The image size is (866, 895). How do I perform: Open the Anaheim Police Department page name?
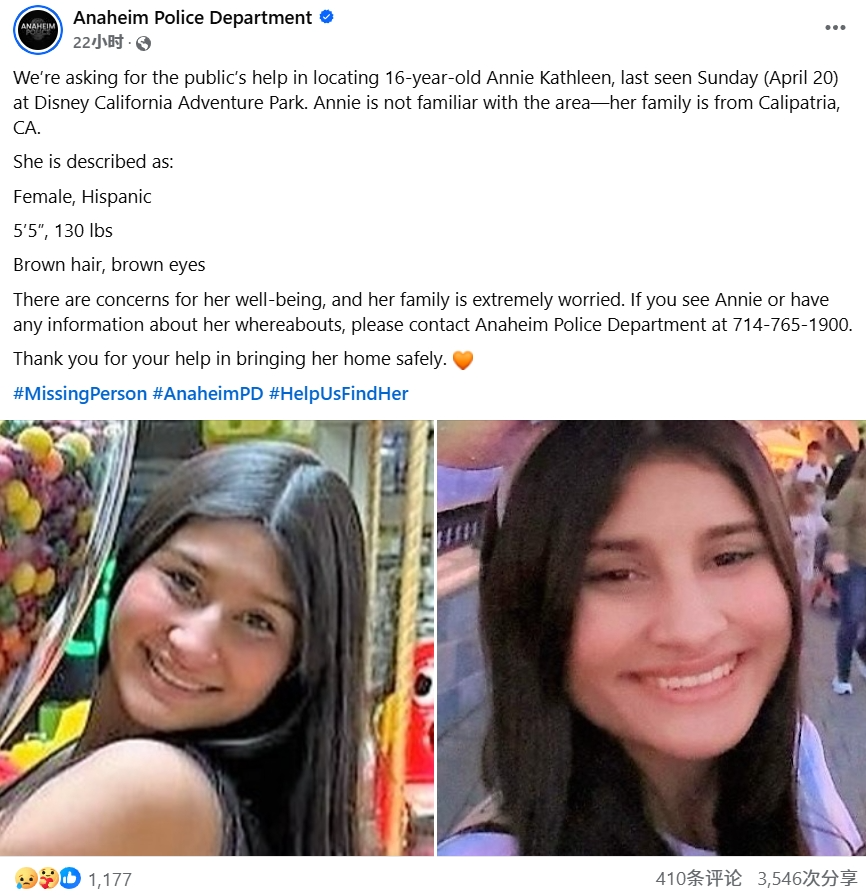[192, 18]
